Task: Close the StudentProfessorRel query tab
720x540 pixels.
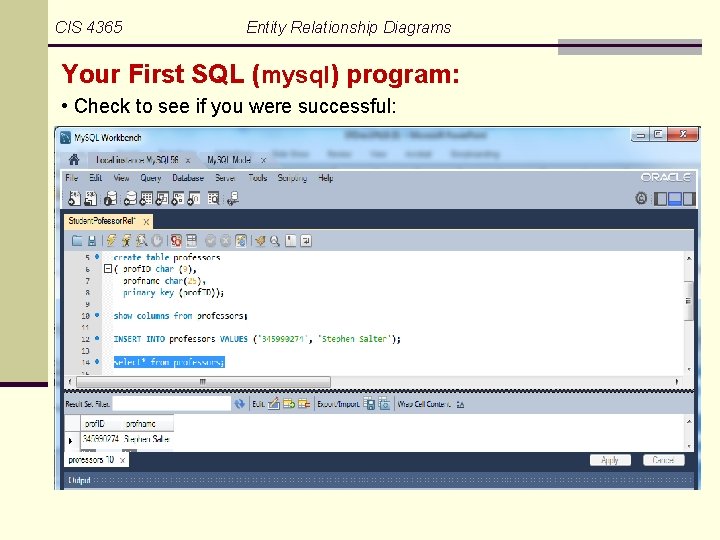Action: click(146, 222)
